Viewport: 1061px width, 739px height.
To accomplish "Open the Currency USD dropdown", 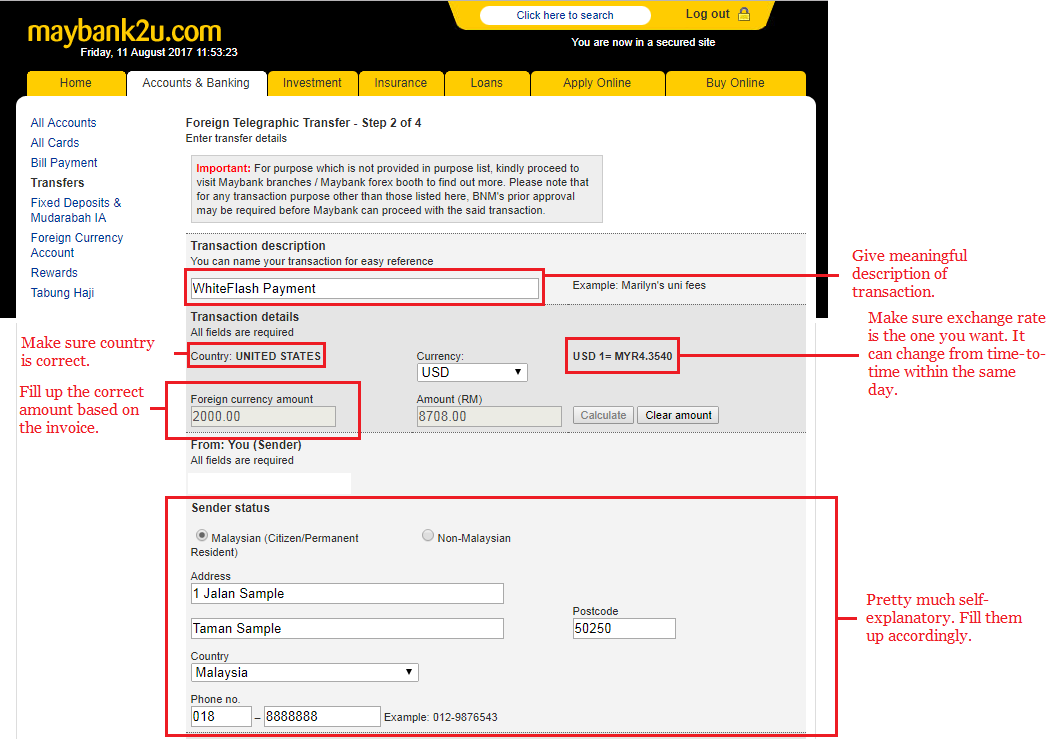I will click(472, 372).
